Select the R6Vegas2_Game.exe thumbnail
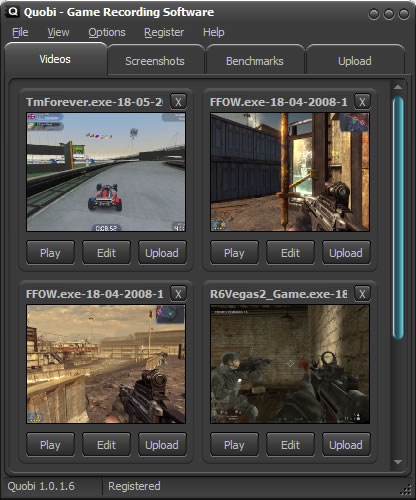 point(290,364)
